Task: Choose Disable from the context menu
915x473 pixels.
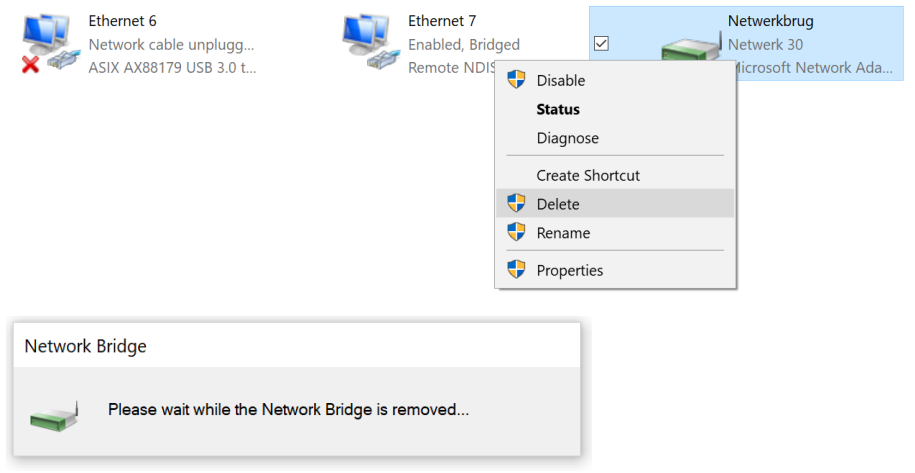Action: click(561, 80)
